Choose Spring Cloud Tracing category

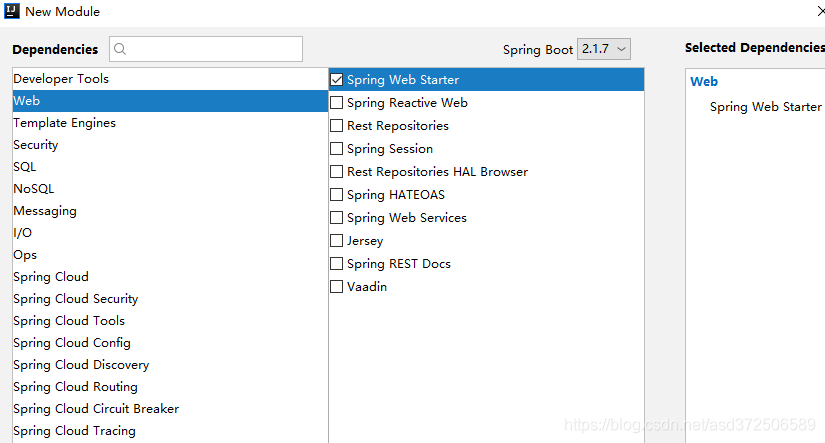pyautogui.click(x=170, y=431)
